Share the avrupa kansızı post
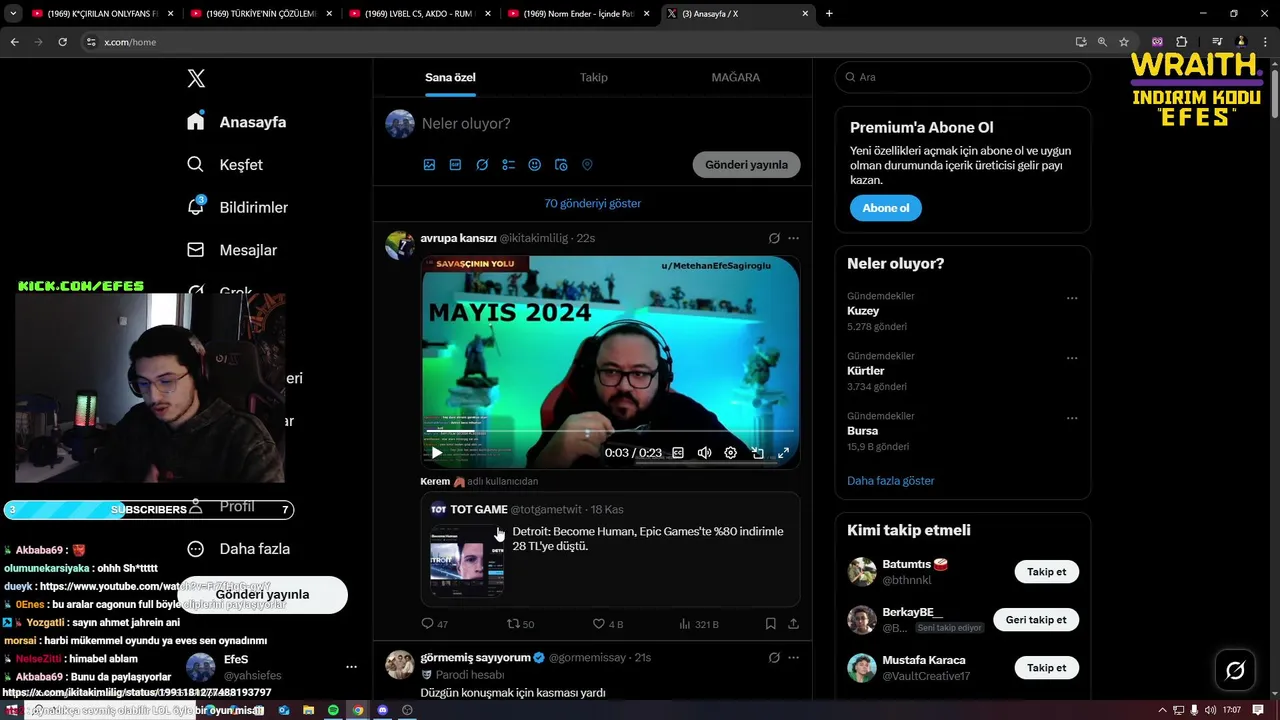 tap(794, 624)
